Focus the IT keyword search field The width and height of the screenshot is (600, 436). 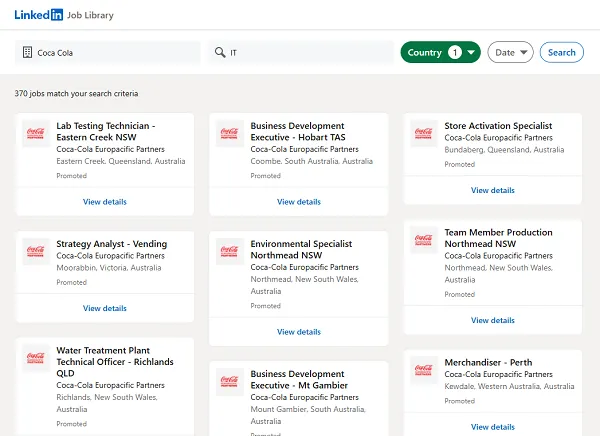[301, 52]
